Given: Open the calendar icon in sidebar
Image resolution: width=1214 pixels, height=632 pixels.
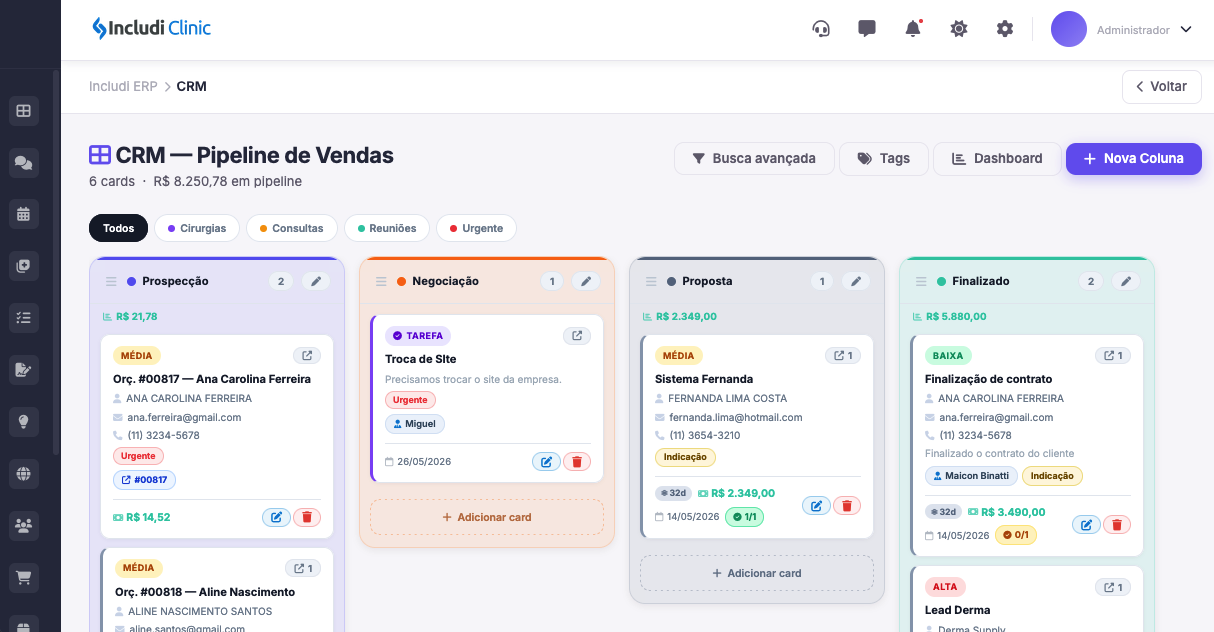Looking at the screenshot, I should [23, 214].
